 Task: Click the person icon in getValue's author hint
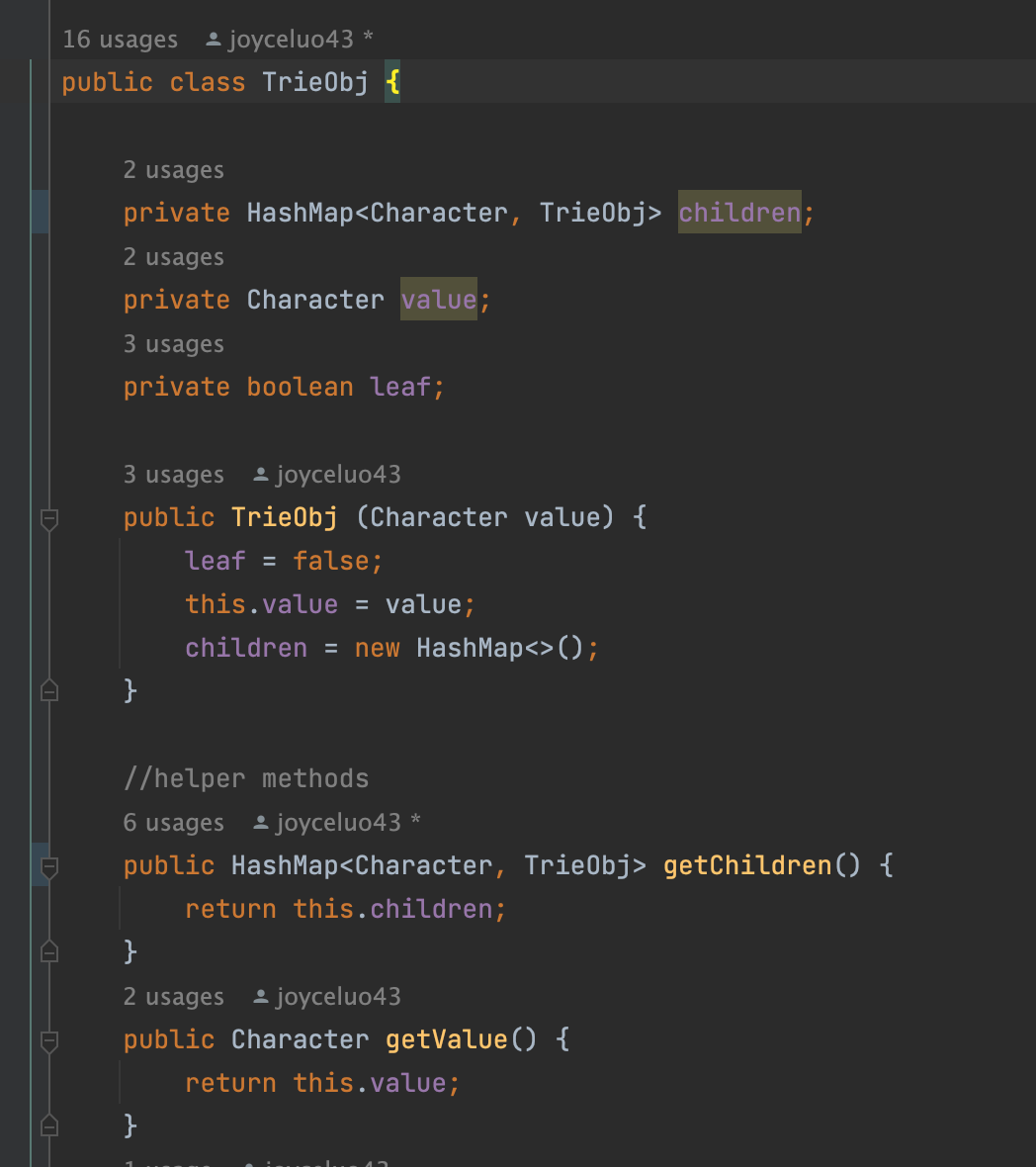click(261, 997)
